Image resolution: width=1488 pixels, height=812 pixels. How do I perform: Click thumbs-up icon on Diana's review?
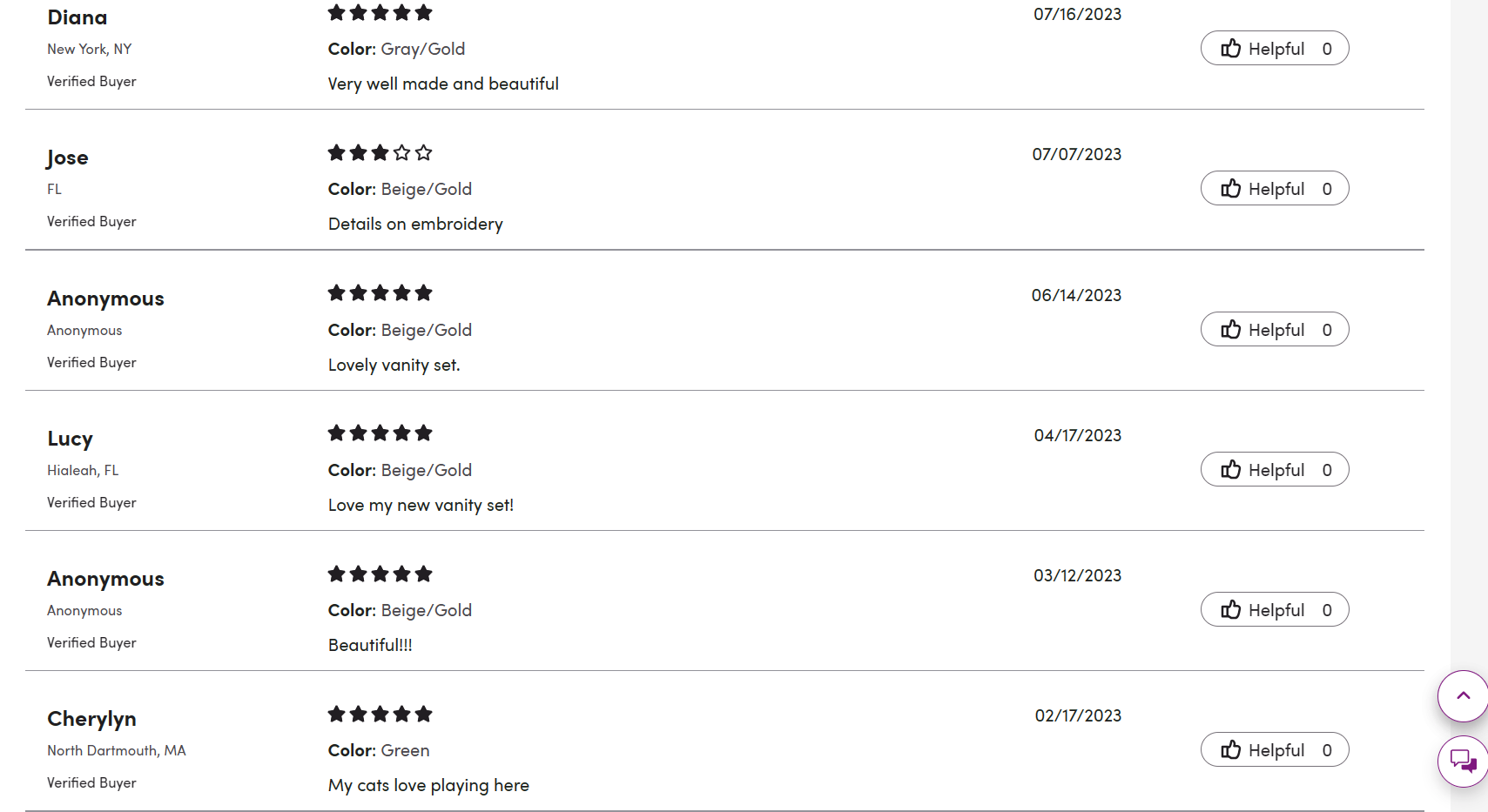pyautogui.click(x=1230, y=49)
